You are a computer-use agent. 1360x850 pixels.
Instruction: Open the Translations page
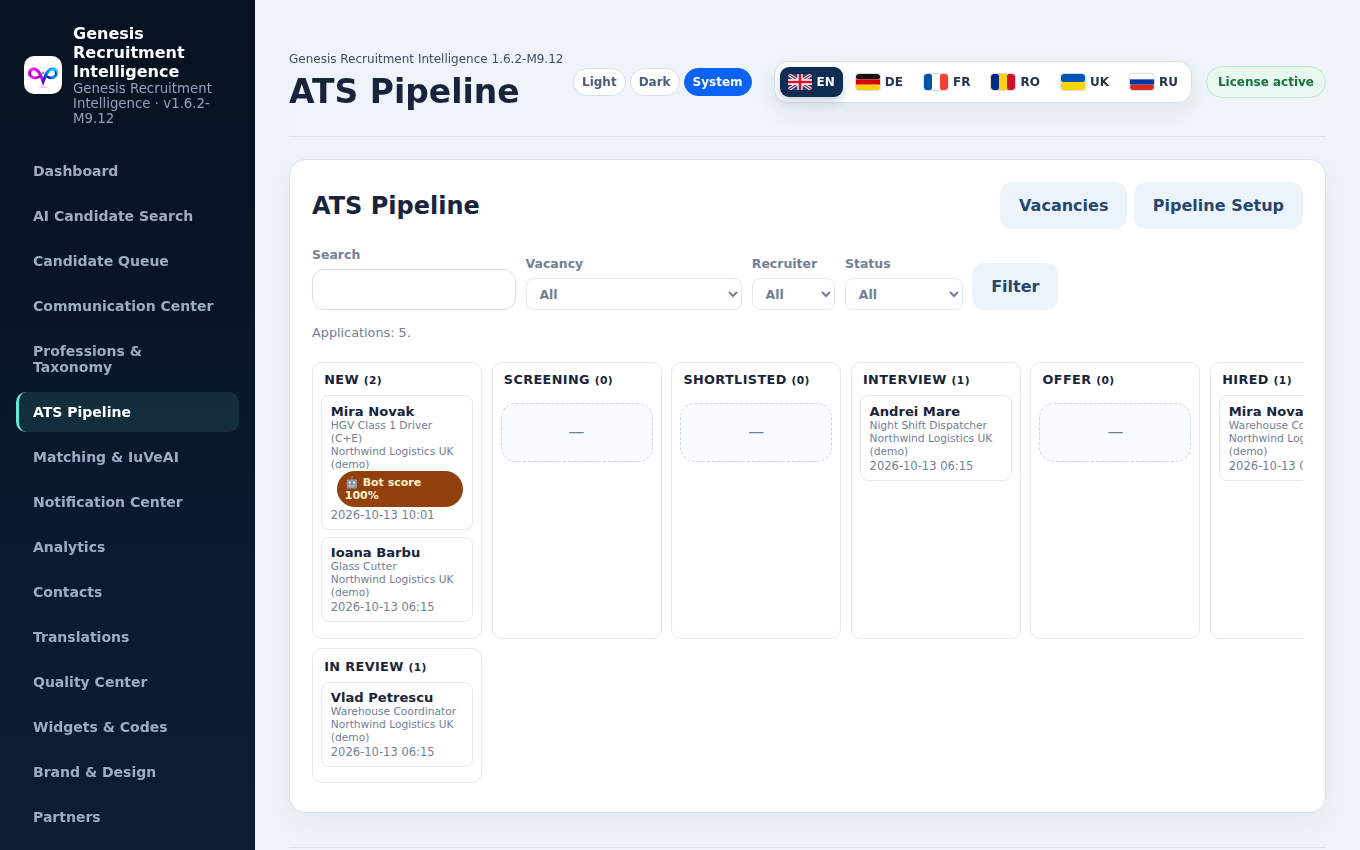(127, 637)
